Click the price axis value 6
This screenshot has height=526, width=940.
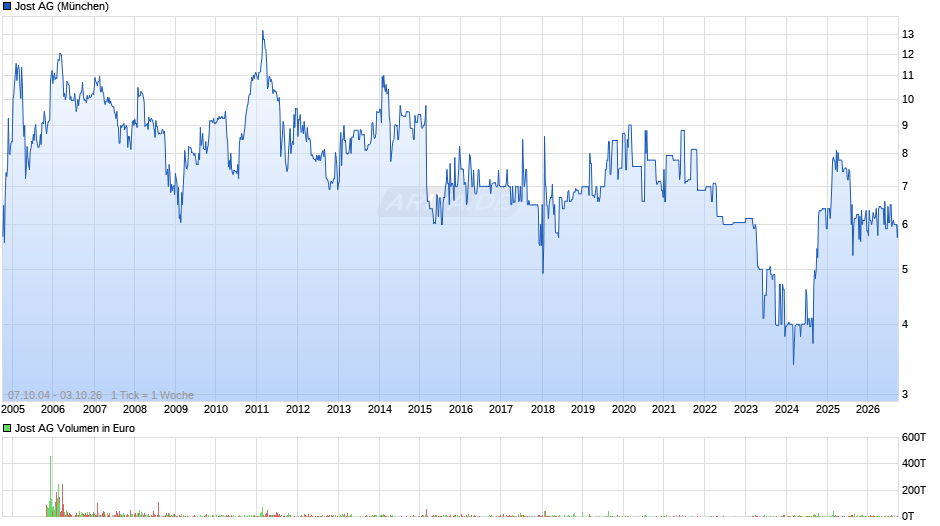click(x=905, y=224)
